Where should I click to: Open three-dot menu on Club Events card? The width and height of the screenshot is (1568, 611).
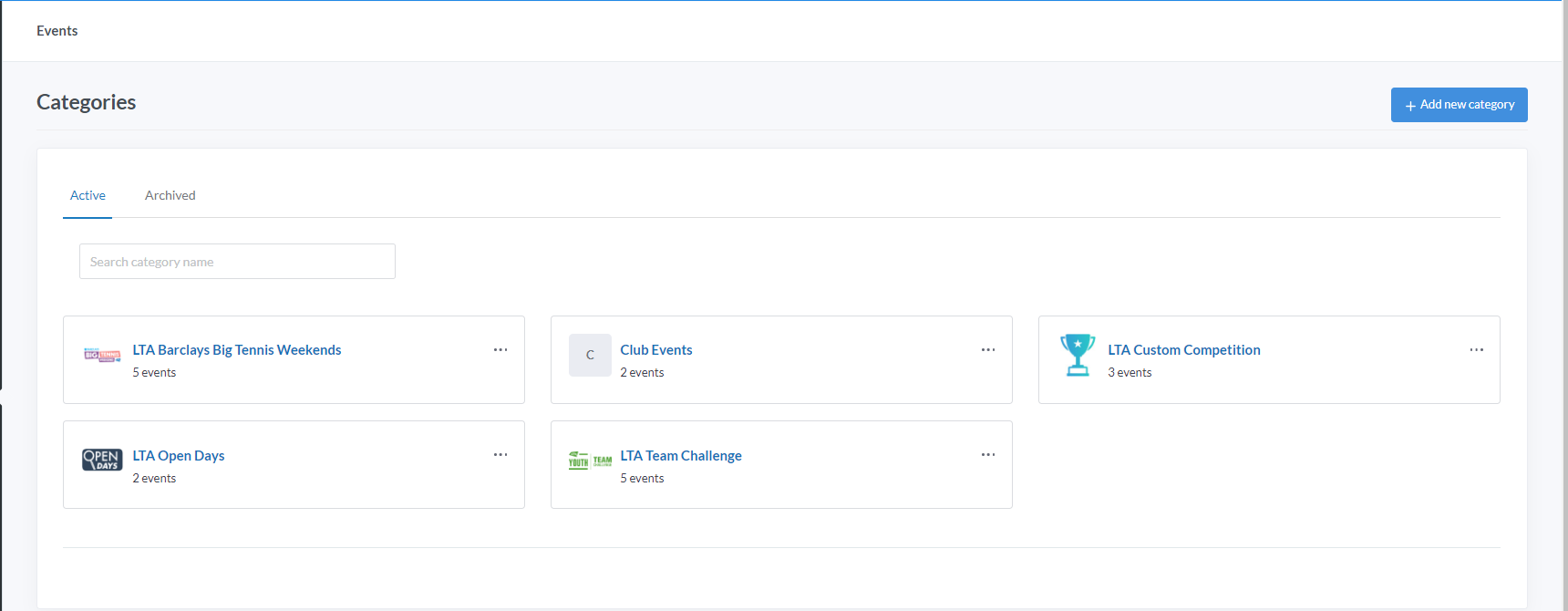(x=988, y=350)
